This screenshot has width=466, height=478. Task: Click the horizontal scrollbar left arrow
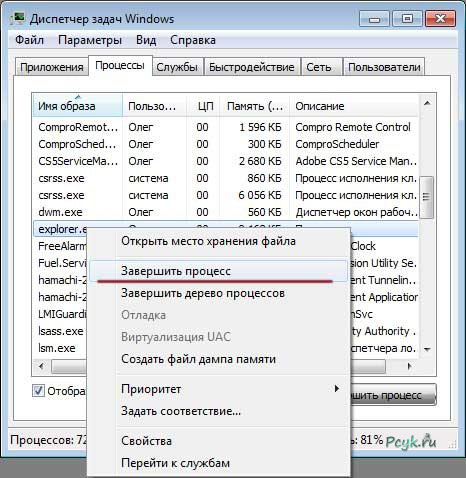(x=41, y=367)
